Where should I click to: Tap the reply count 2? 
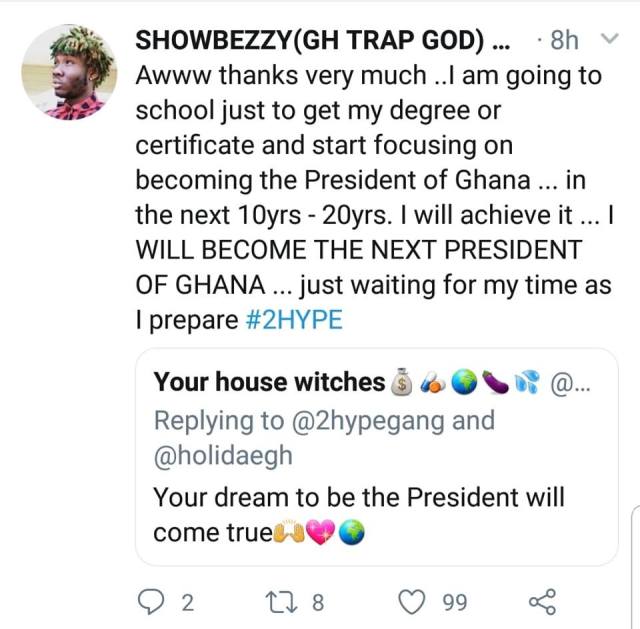tap(187, 602)
